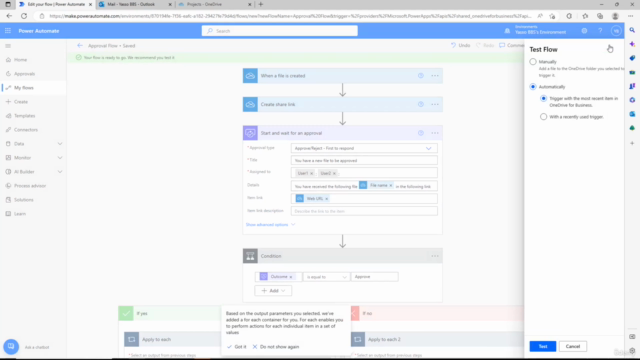Remove the Outcome token in Condition
This screenshot has height=360, width=640.
291,277
